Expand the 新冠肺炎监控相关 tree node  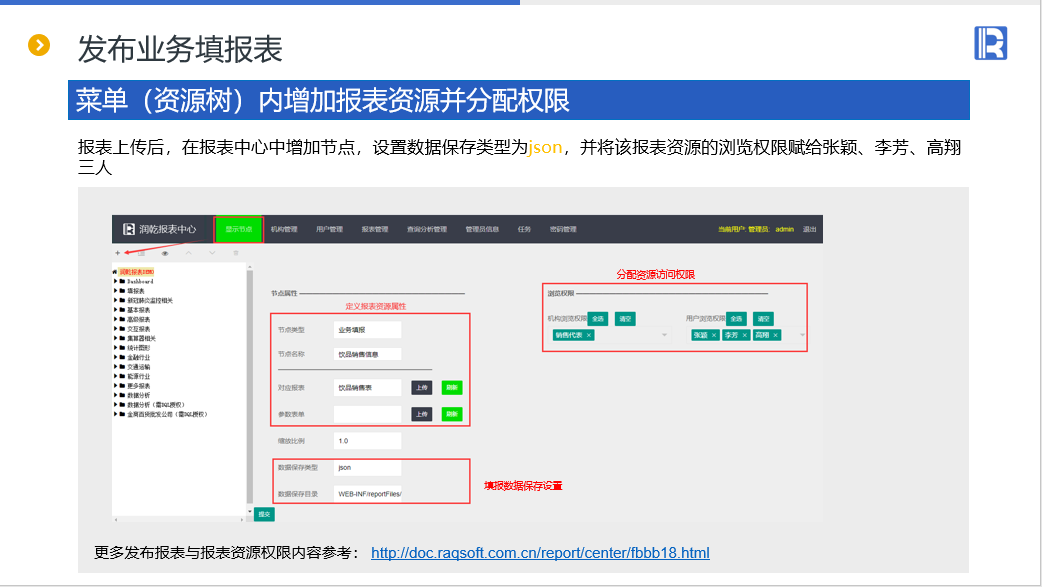116,300
